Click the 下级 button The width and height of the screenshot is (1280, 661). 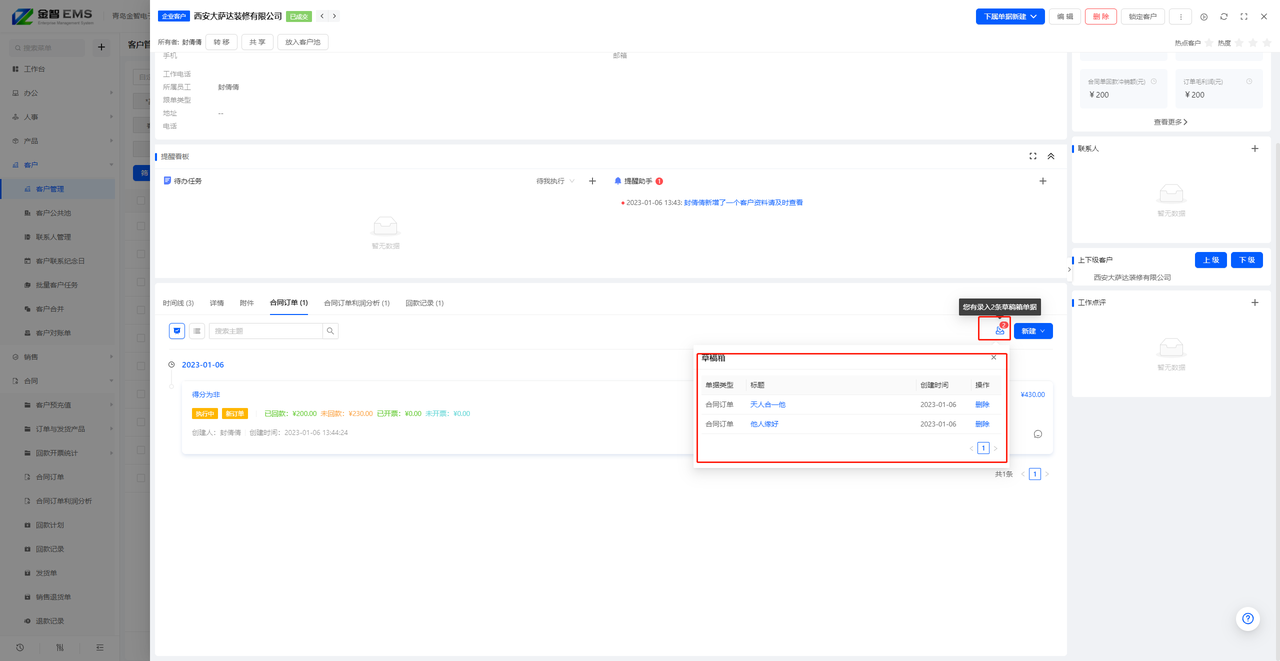(x=1247, y=260)
